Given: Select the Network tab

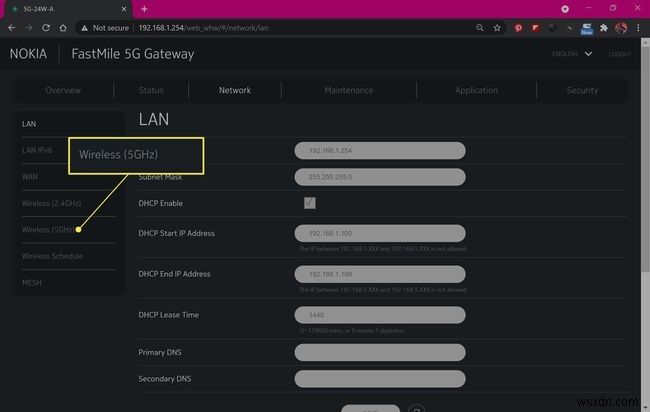Looking at the screenshot, I should pos(235,90).
